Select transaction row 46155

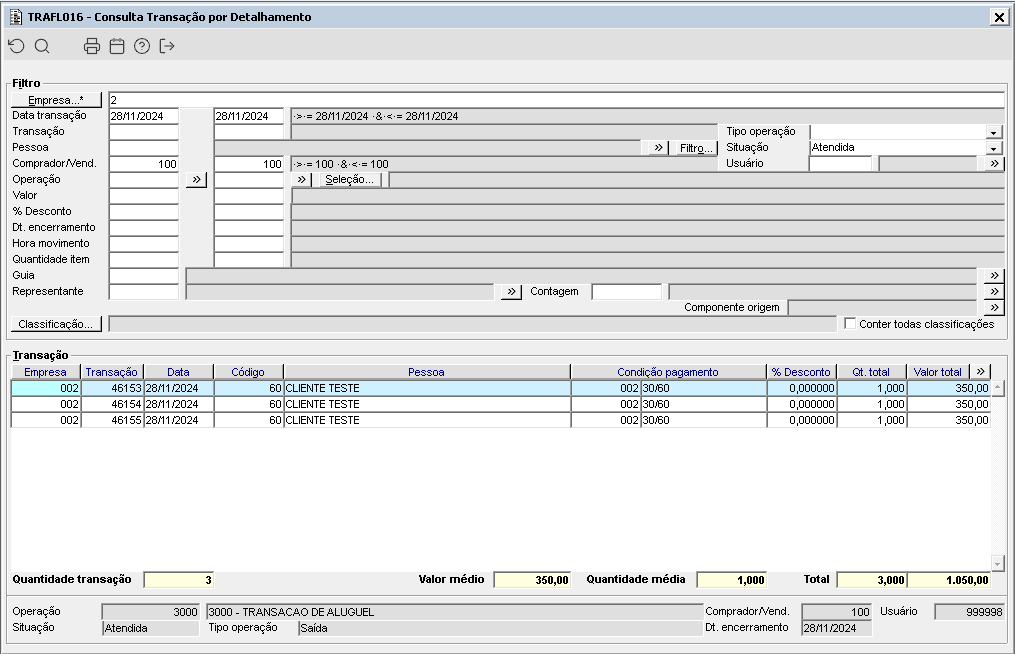[500, 420]
